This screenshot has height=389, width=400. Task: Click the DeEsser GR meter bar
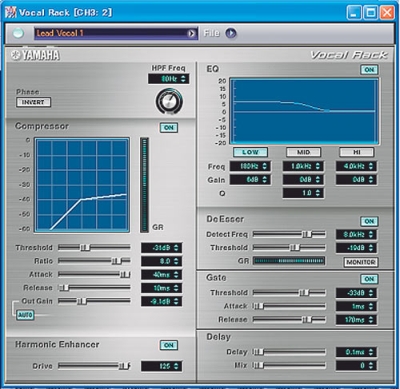pos(289,261)
